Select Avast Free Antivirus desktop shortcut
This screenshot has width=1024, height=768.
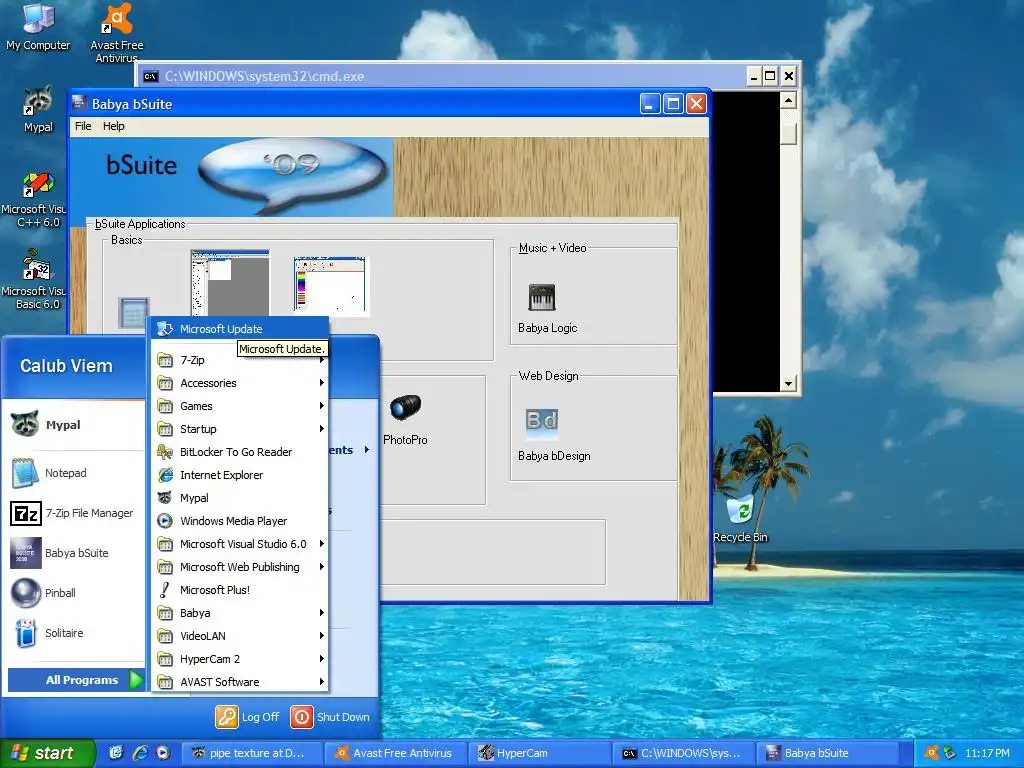click(x=117, y=33)
